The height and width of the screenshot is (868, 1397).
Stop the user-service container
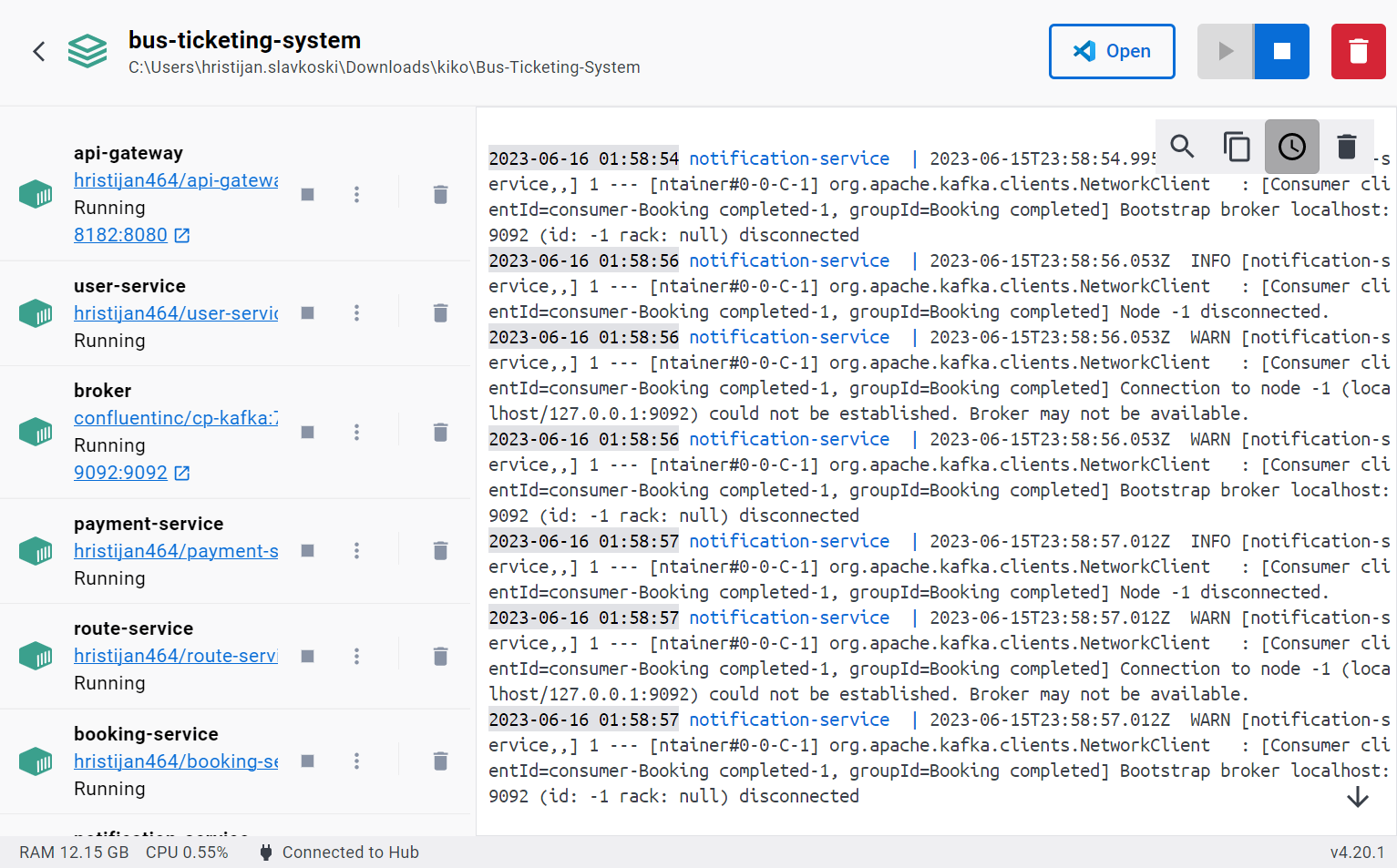tap(307, 312)
